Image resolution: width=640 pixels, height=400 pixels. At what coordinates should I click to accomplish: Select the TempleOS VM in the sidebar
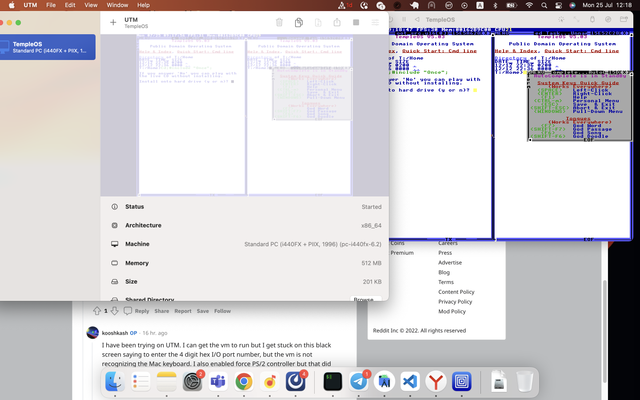(47, 47)
